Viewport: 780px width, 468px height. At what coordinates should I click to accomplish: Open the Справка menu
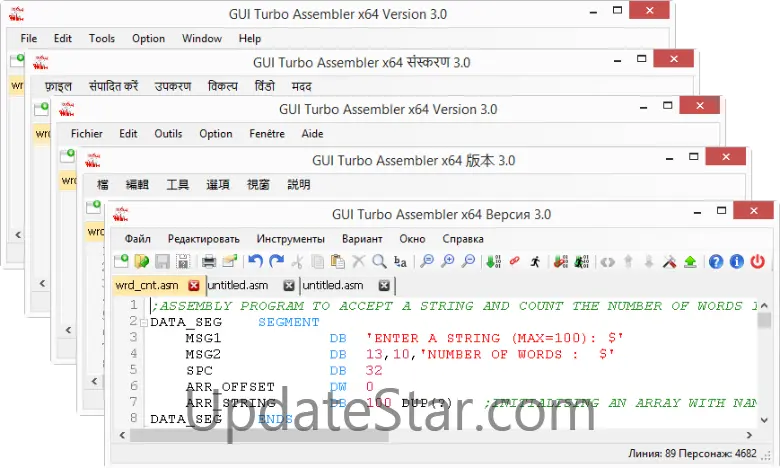[x=463, y=239]
